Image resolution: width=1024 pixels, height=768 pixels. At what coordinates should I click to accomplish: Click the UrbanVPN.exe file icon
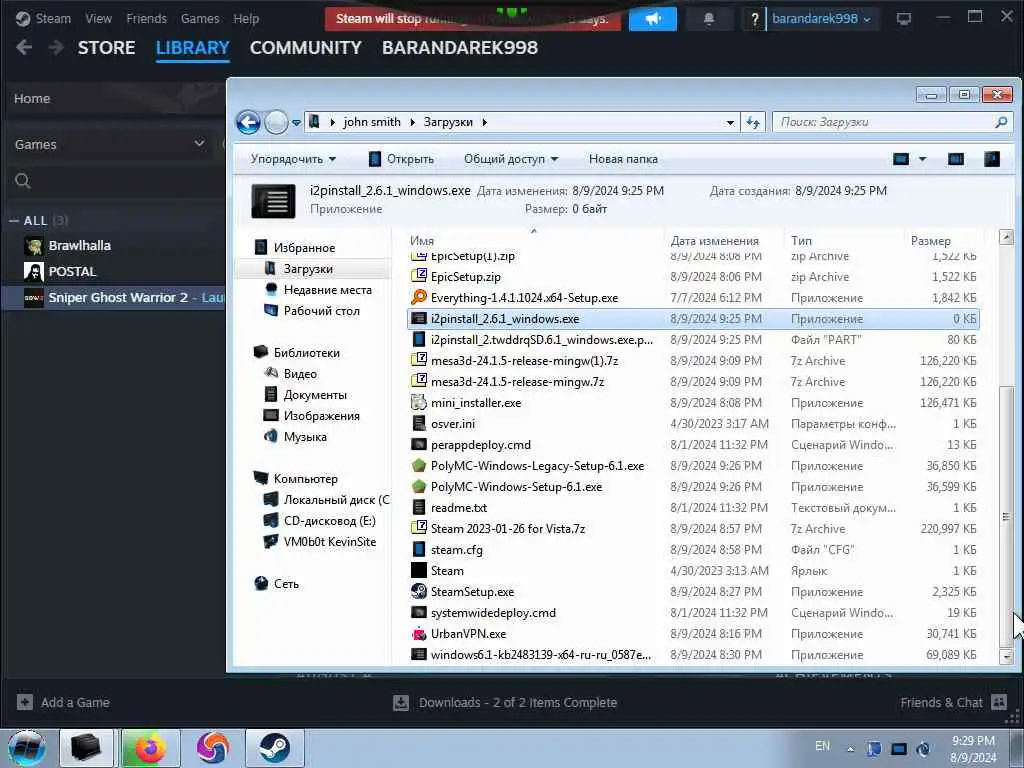pos(419,633)
